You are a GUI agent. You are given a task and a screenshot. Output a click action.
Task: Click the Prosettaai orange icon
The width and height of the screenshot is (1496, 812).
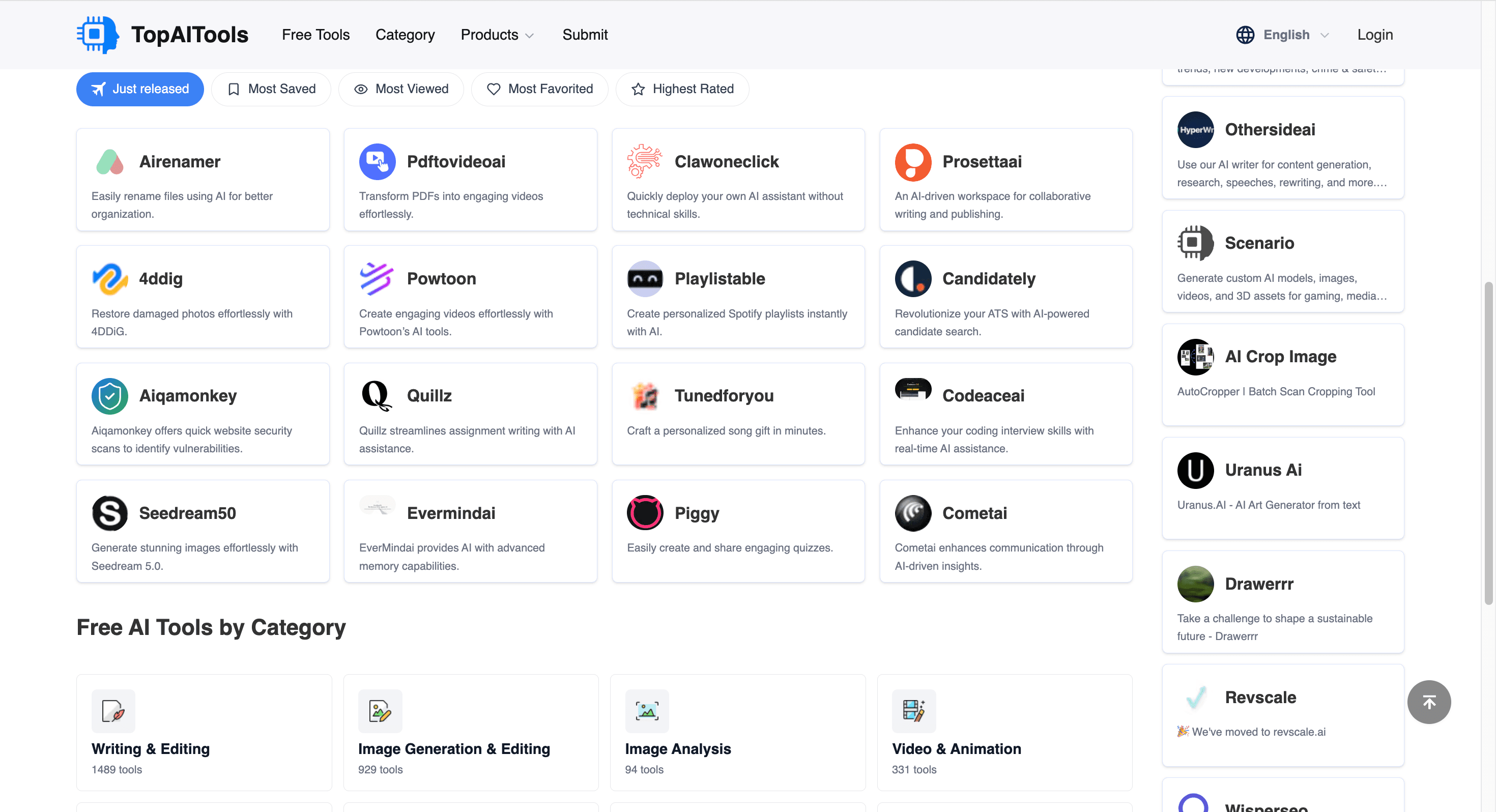coord(913,162)
